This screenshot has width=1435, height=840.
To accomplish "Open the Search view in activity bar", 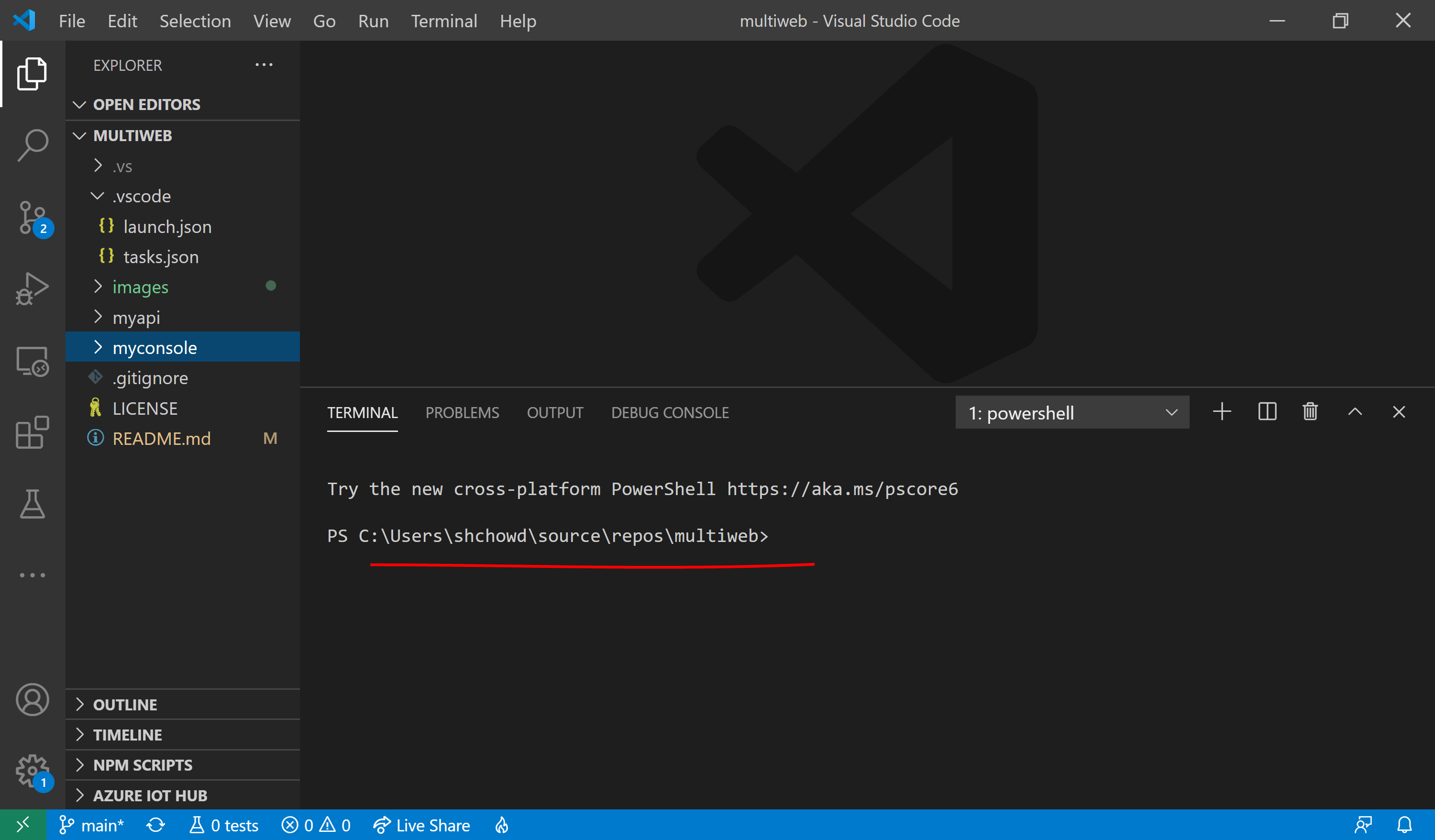I will click(33, 145).
